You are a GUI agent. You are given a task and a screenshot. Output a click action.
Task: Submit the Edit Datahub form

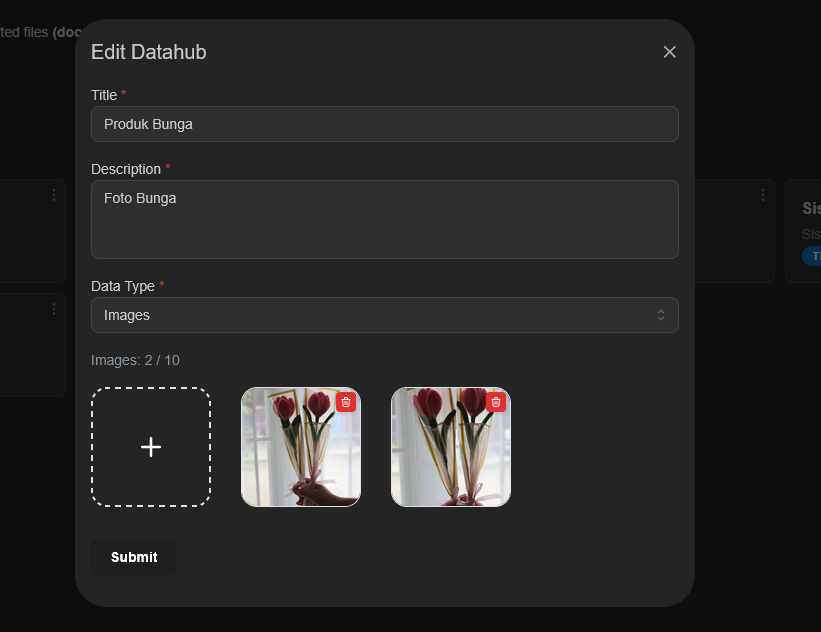134,557
